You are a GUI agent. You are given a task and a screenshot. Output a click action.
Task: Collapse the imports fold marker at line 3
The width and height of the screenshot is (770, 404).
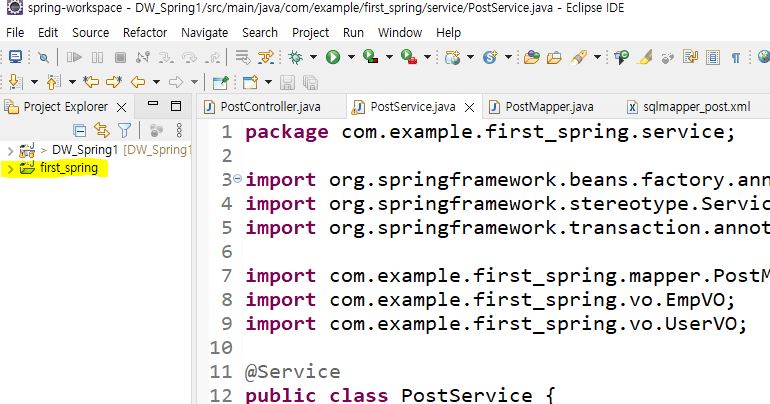click(x=237, y=179)
